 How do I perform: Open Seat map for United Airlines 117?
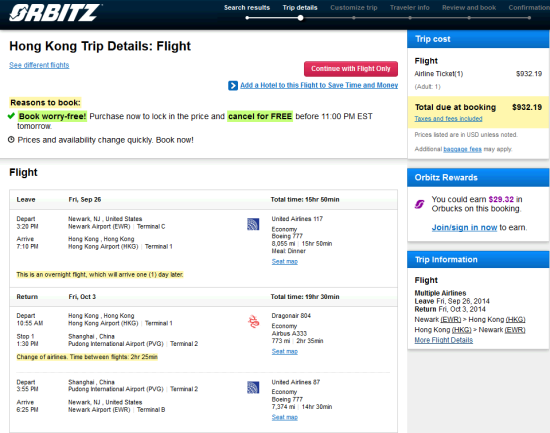click(284, 261)
